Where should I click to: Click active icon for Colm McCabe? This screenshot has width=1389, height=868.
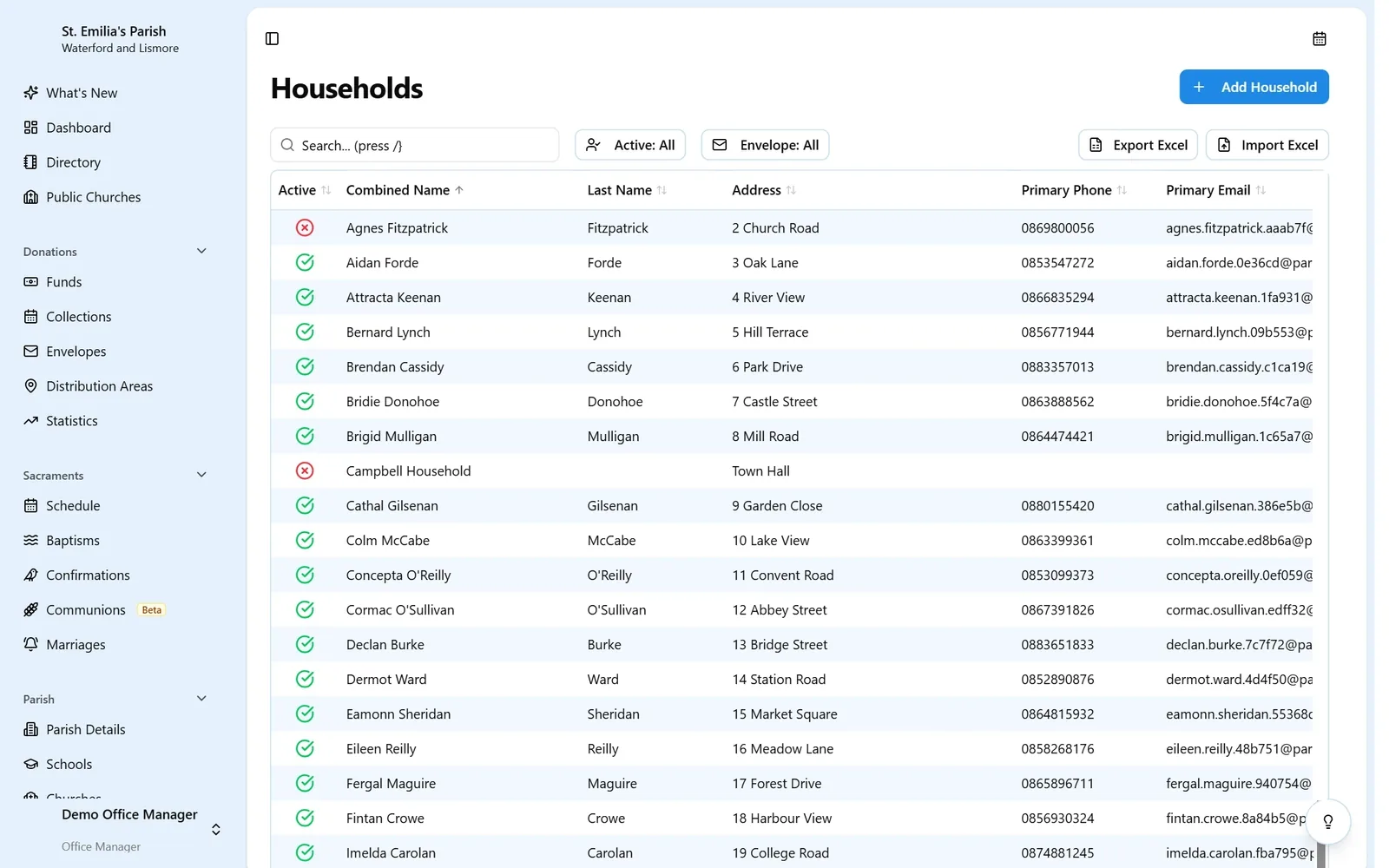[305, 540]
